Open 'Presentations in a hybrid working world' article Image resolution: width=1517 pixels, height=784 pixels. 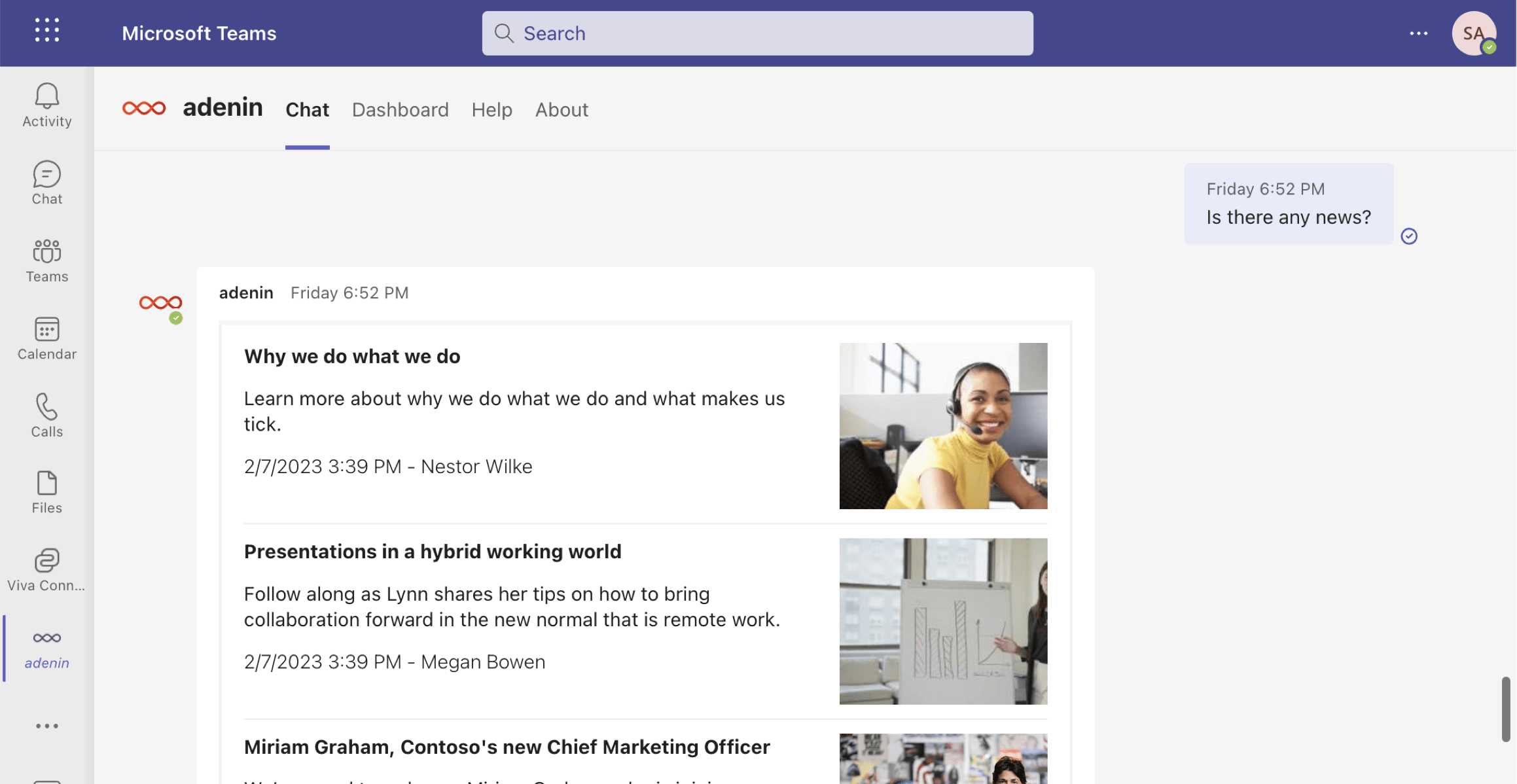pyautogui.click(x=432, y=552)
